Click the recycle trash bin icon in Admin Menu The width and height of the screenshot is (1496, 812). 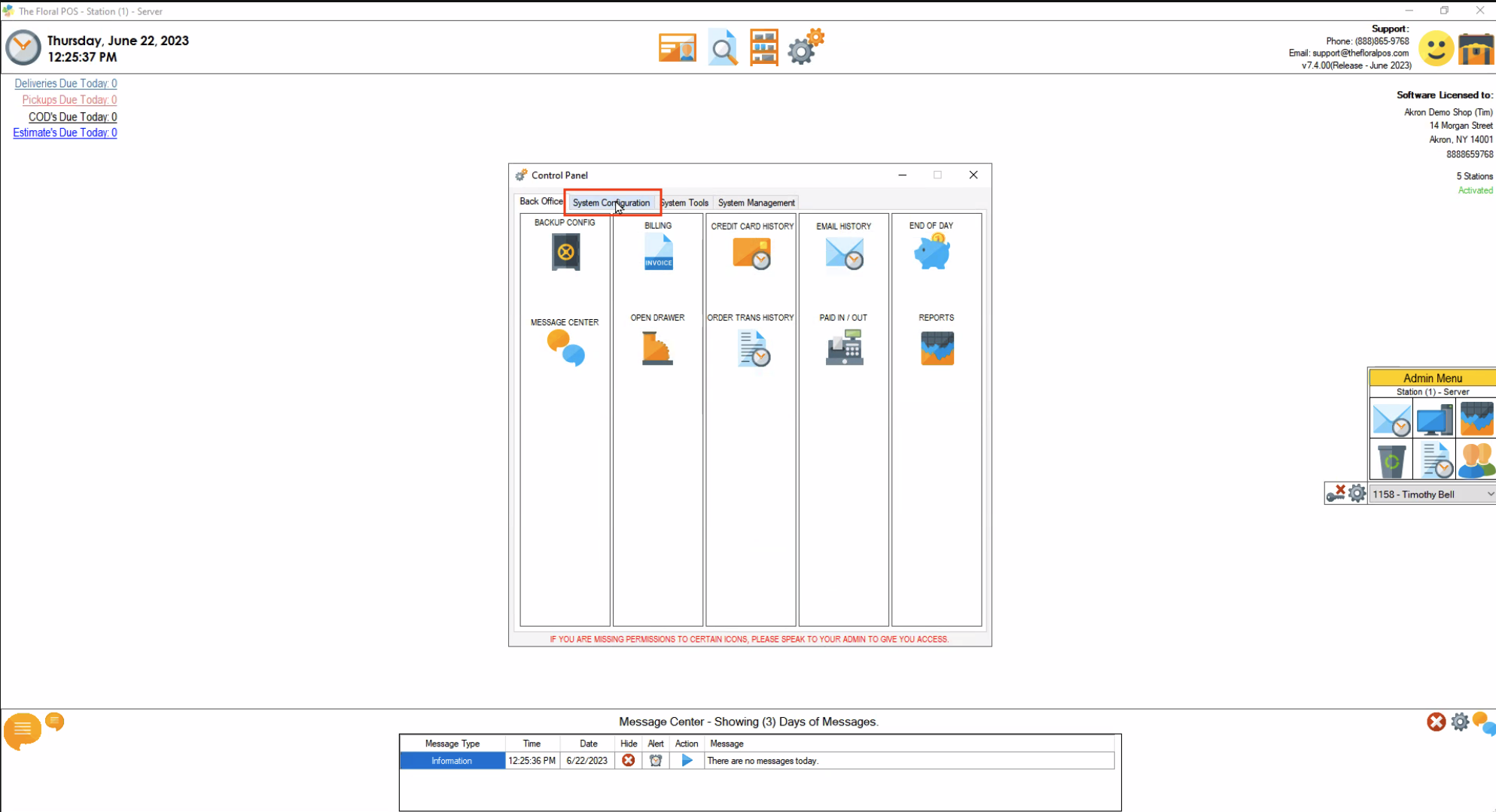[x=1391, y=461]
